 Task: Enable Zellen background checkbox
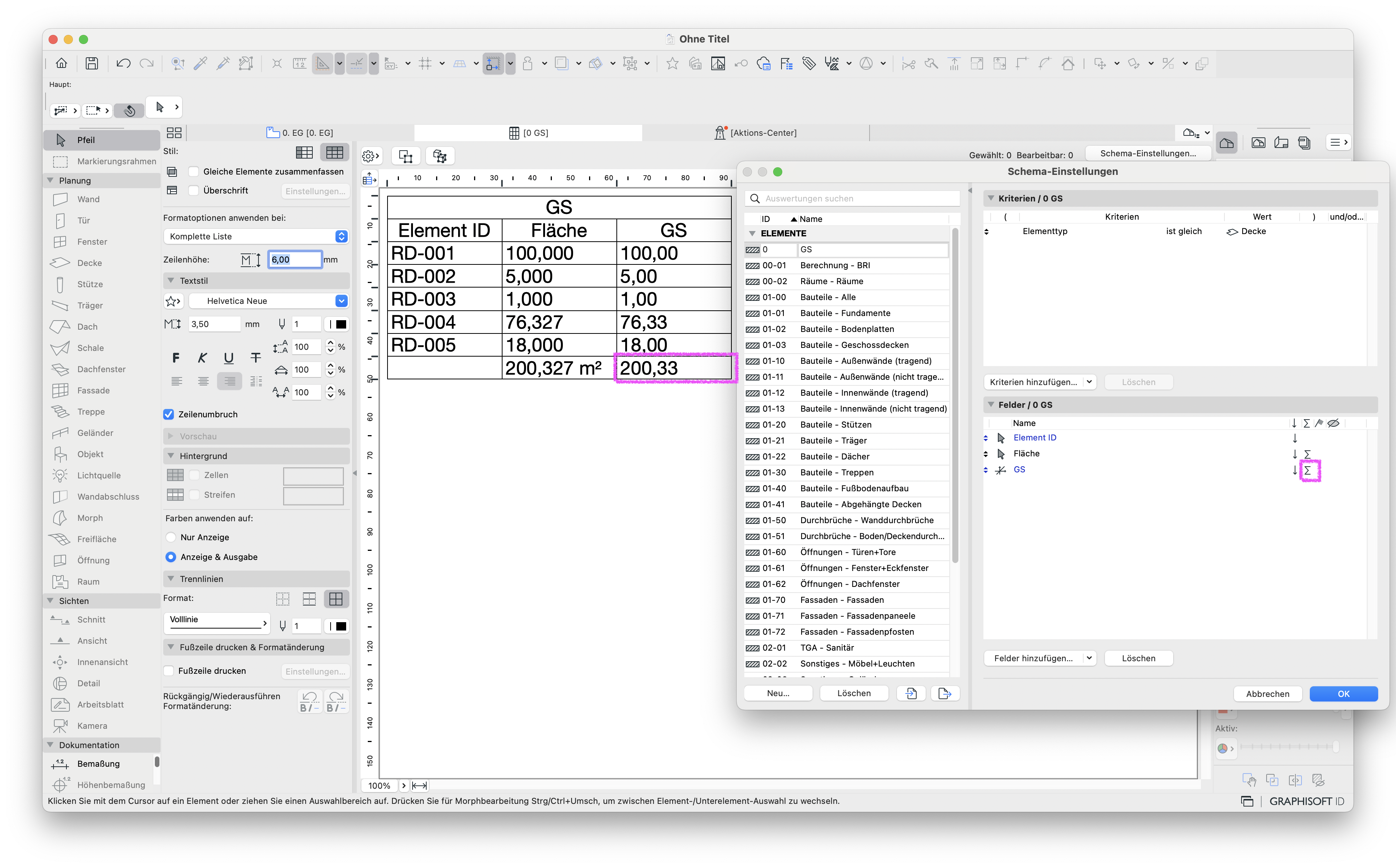click(x=195, y=475)
